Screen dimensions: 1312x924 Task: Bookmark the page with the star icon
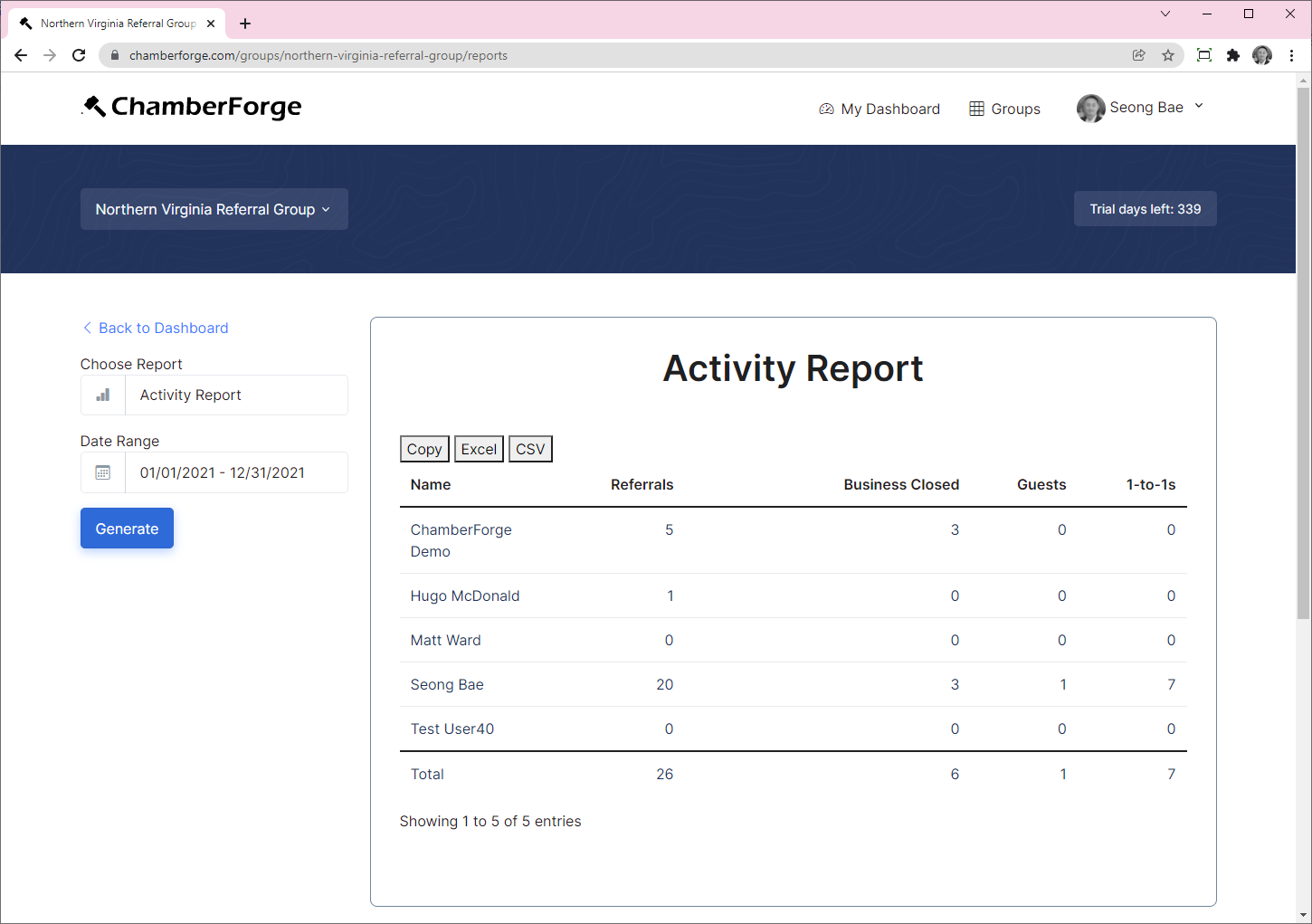[1168, 55]
